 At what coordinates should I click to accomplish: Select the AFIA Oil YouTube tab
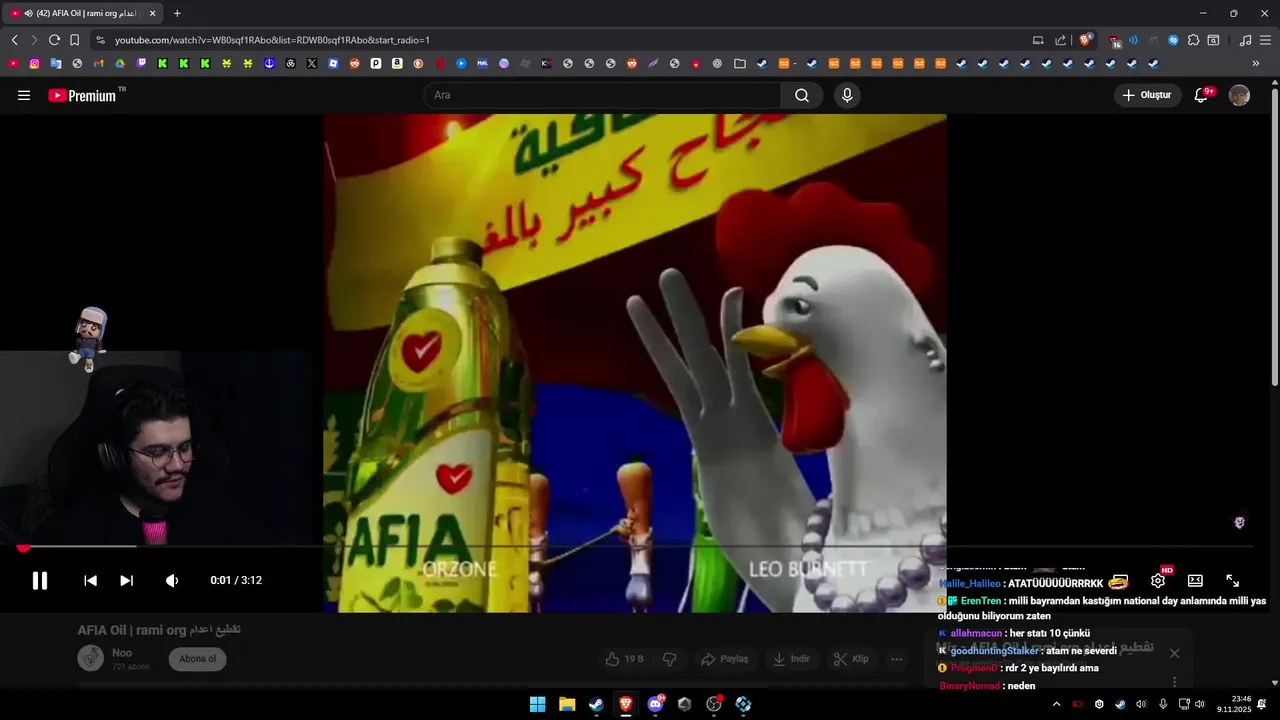pos(82,13)
